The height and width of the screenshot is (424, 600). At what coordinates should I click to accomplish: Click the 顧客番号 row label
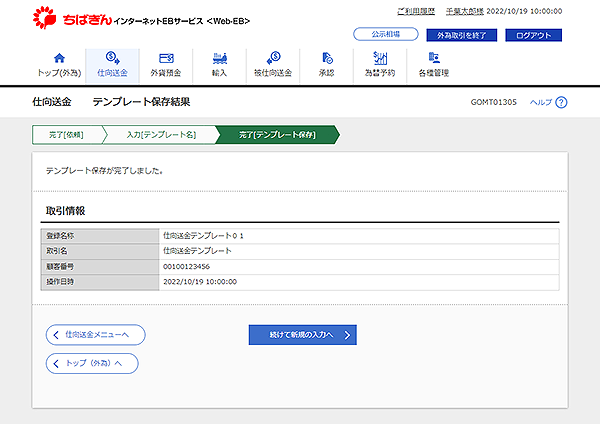(60, 266)
